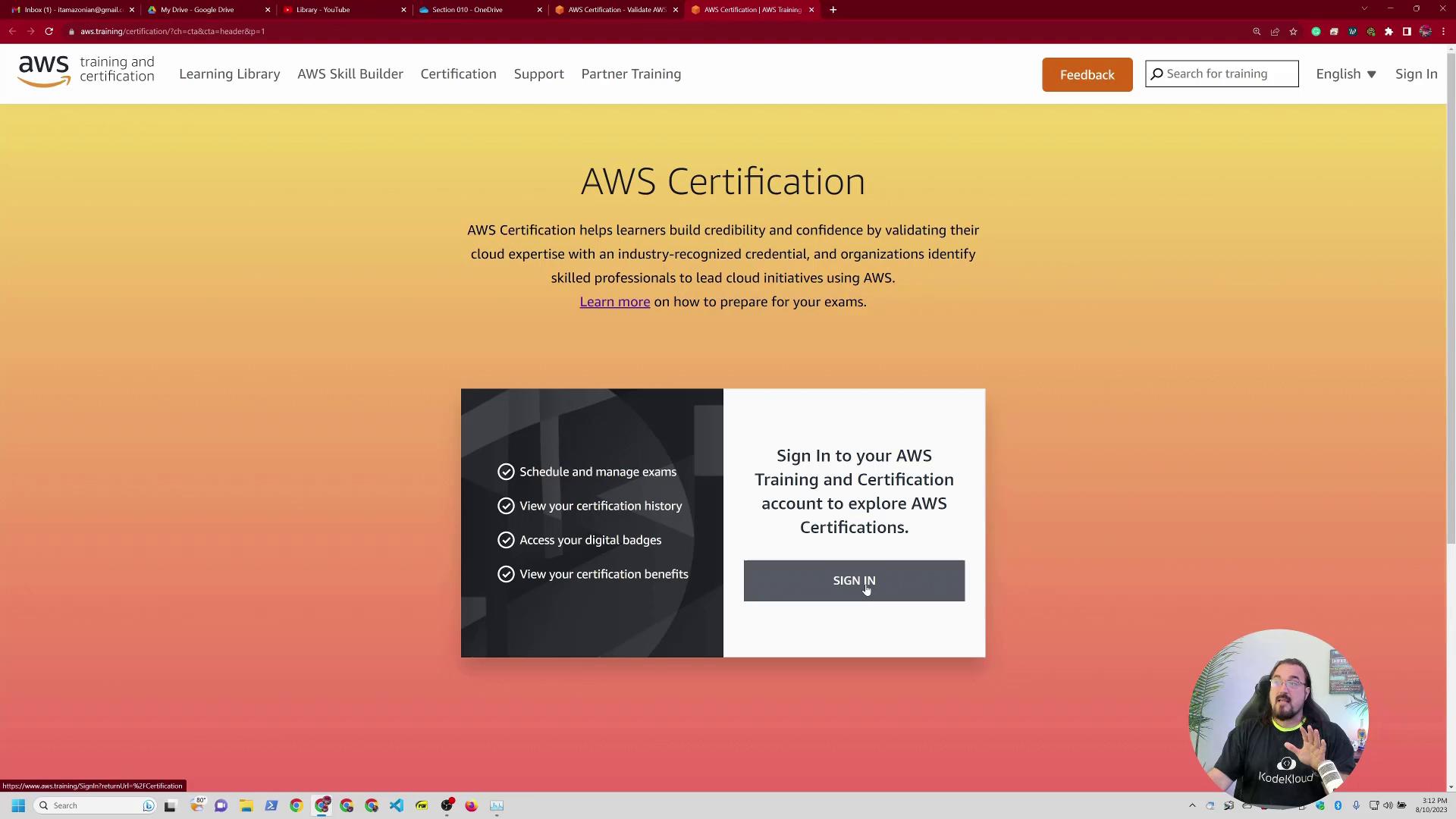Open the Chrome extensions puzzle icon
Image resolution: width=1456 pixels, height=819 pixels.
coord(1389,32)
